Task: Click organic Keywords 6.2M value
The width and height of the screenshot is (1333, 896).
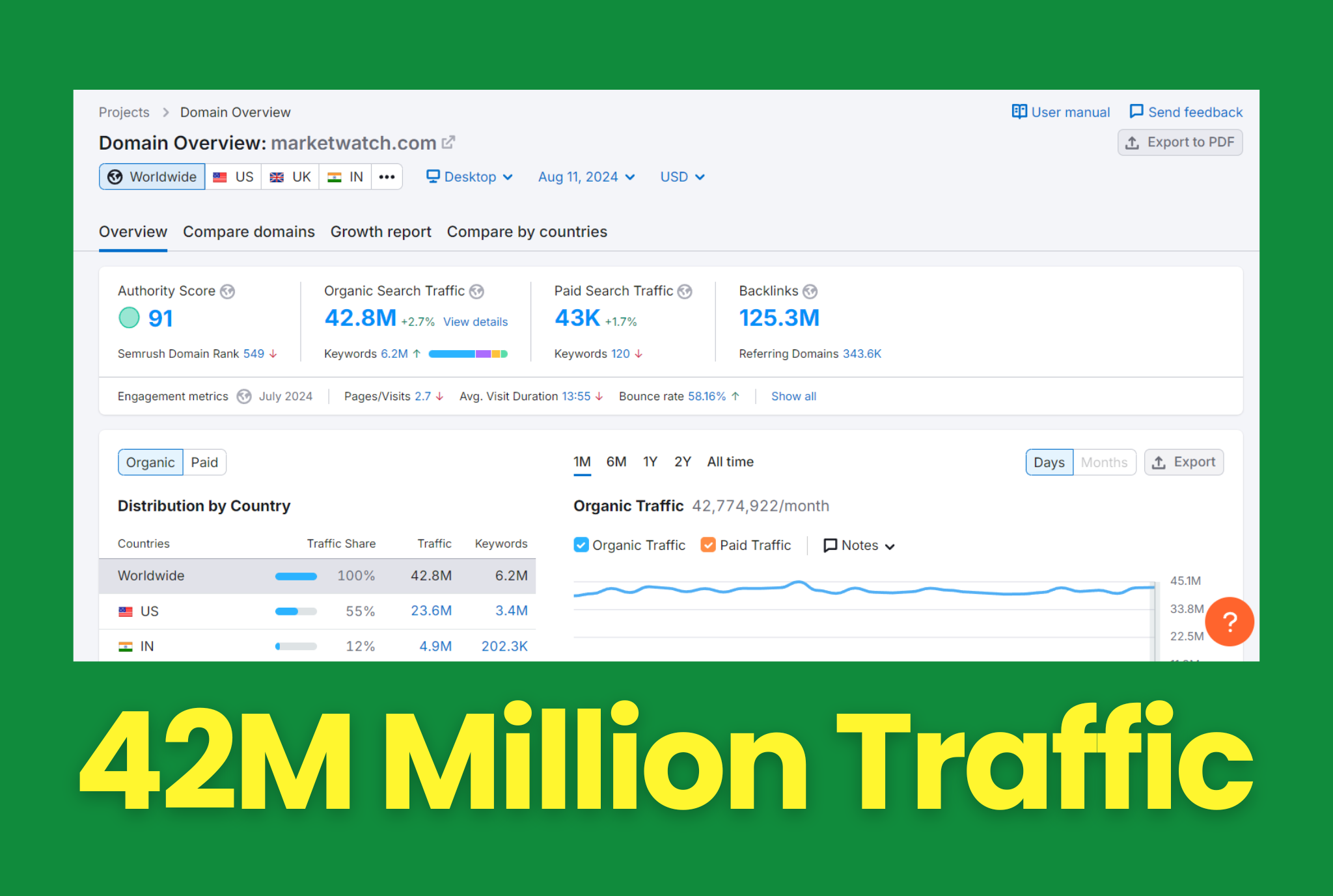Action: coord(394,354)
